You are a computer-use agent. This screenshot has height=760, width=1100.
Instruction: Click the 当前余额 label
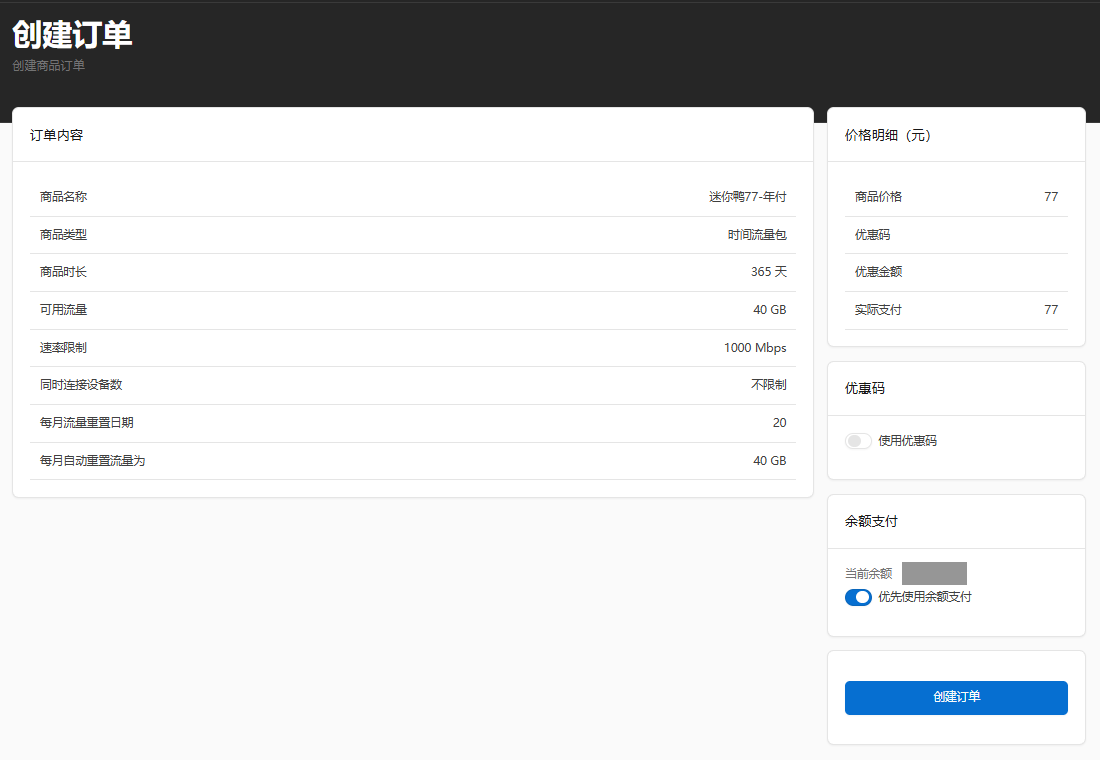(868, 573)
